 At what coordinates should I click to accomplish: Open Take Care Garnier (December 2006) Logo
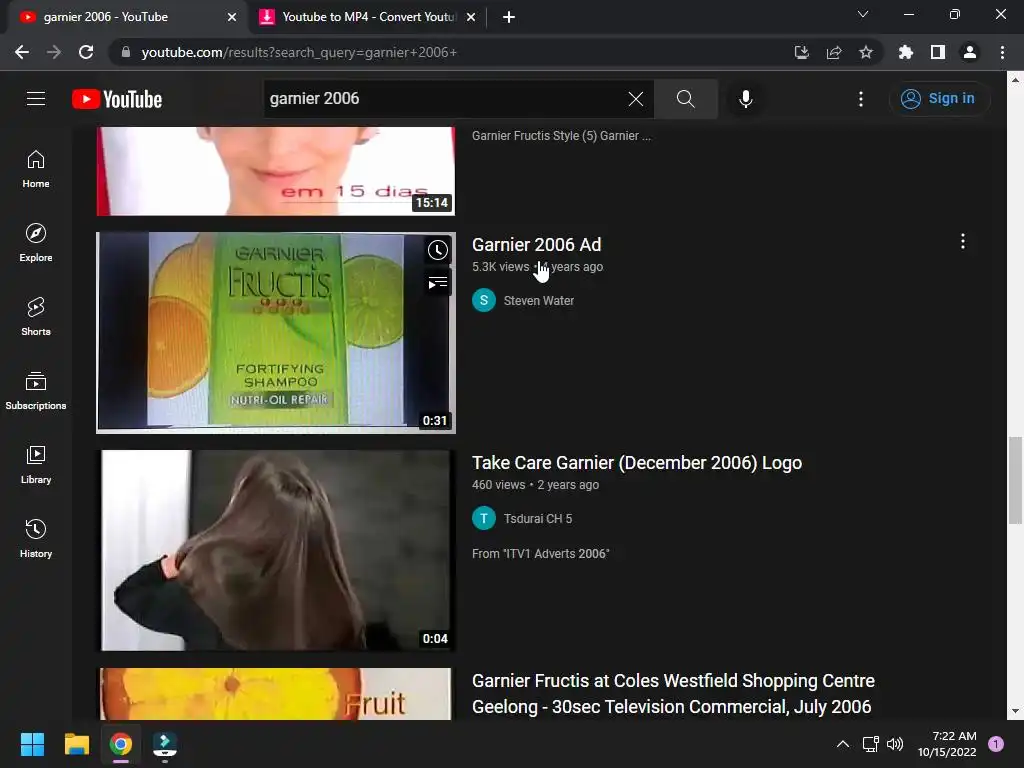tap(637, 463)
